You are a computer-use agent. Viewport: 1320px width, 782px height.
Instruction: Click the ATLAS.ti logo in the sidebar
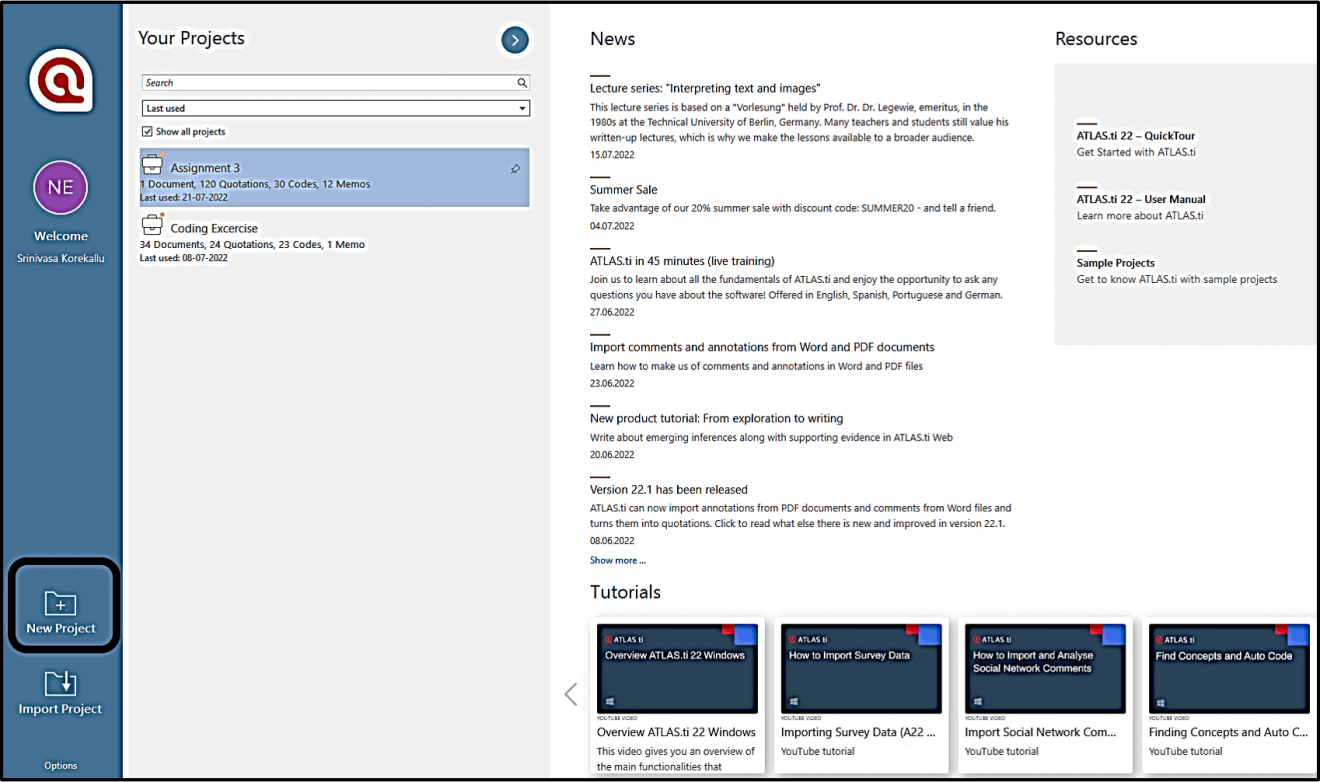tap(61, 80)
